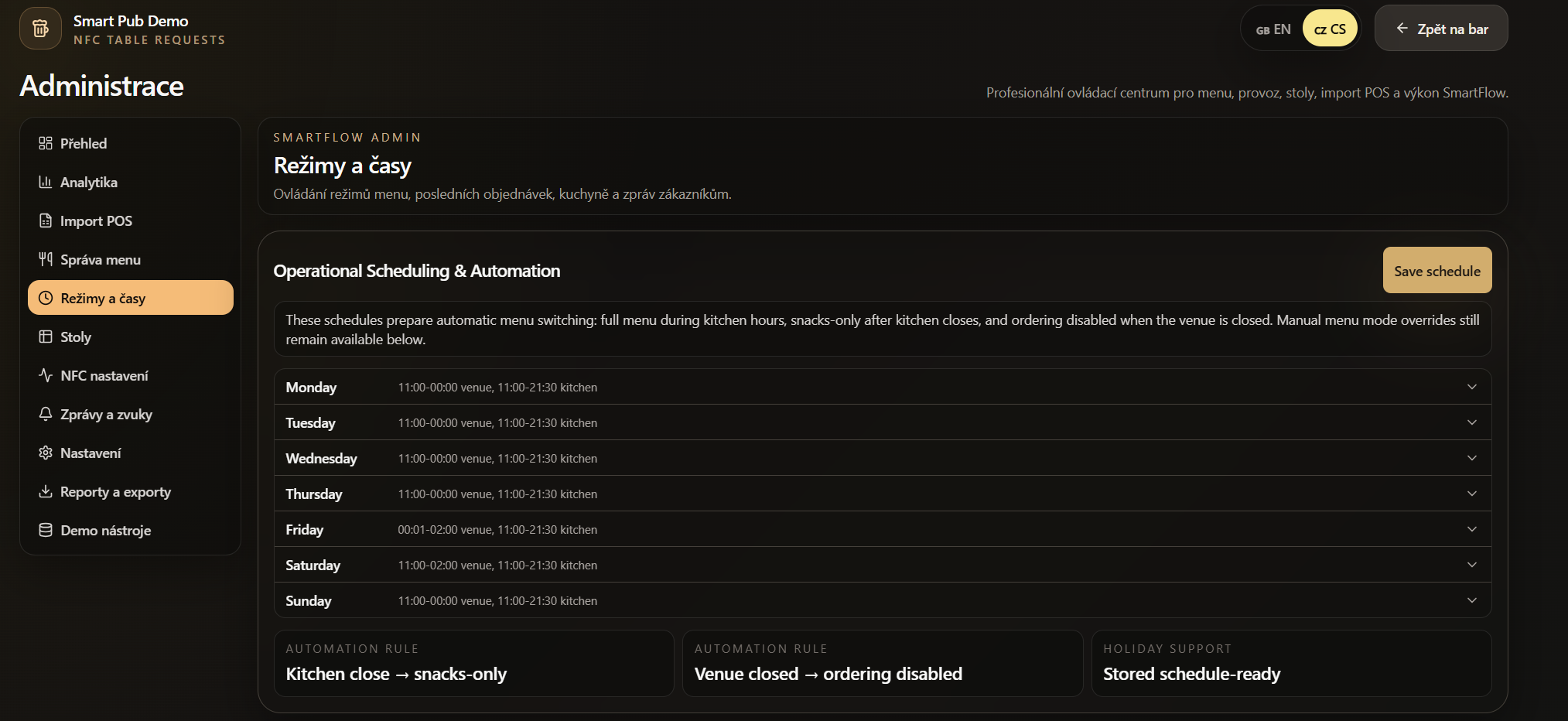This screenshot has width=1568, height=721.
Task: Open Reporty a exporty
Action: point(131,491)
